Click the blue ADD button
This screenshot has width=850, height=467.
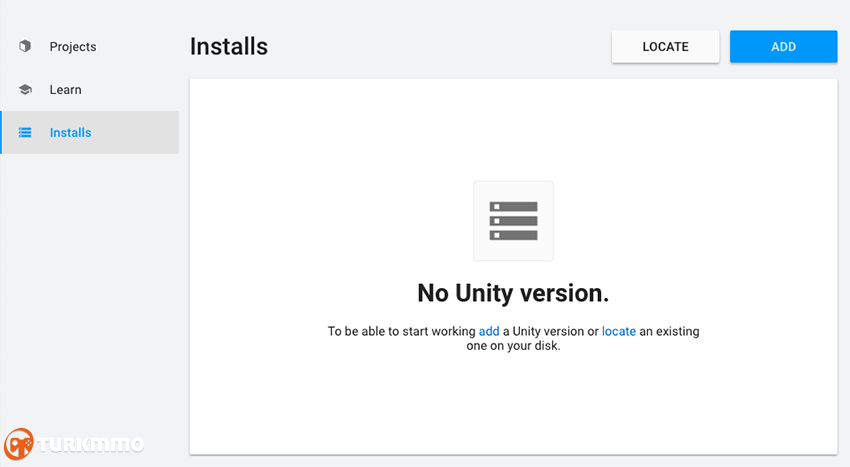(x=783, y=47)
